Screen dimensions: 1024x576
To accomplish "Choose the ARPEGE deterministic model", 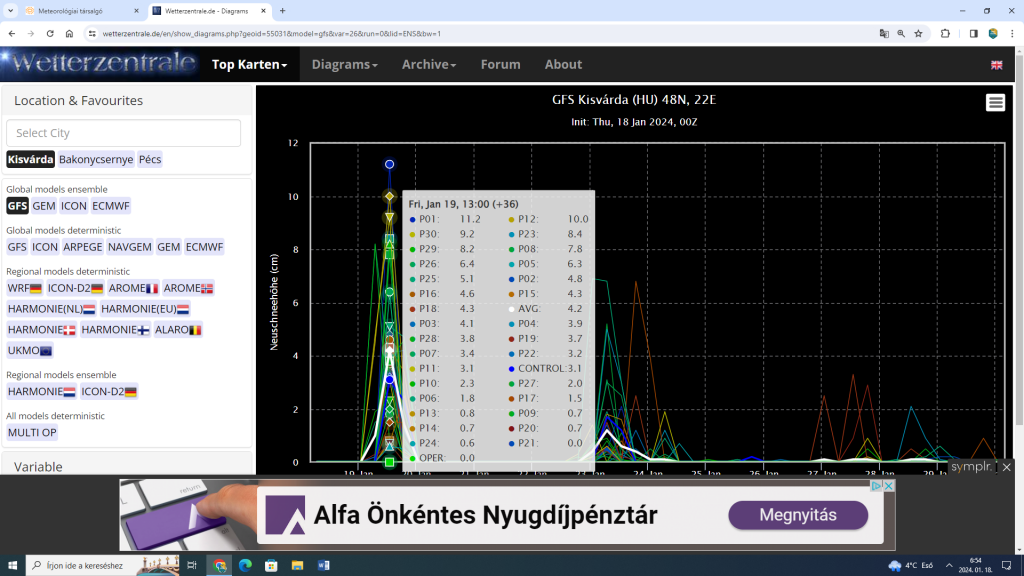I will tap(82, 247).
